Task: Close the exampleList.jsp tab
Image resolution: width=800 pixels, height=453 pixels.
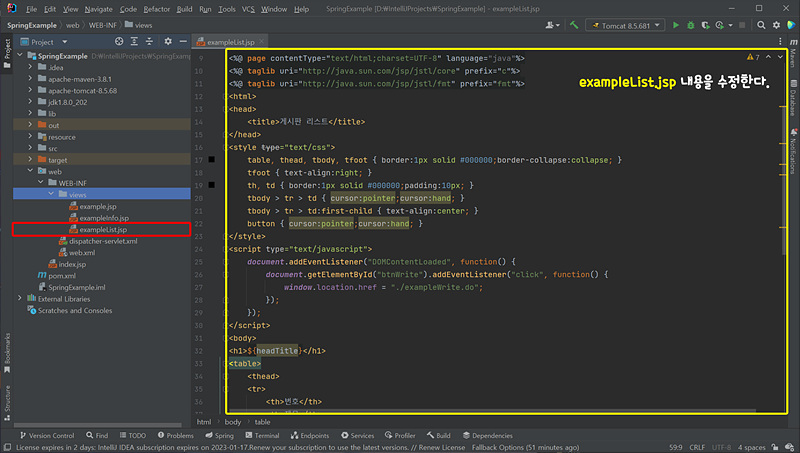Action: click(x=261, y=41)
